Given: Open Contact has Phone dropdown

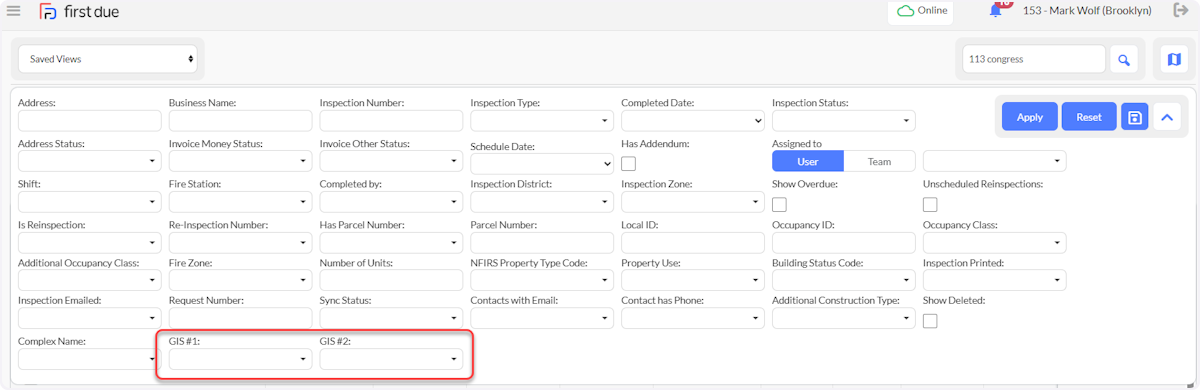Looking at the screenshot, I should (x=693, y=318).
